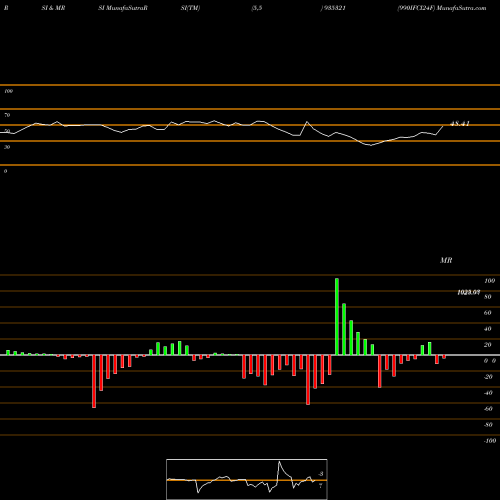Click the SI(TM) header label

tap(190, 8)
